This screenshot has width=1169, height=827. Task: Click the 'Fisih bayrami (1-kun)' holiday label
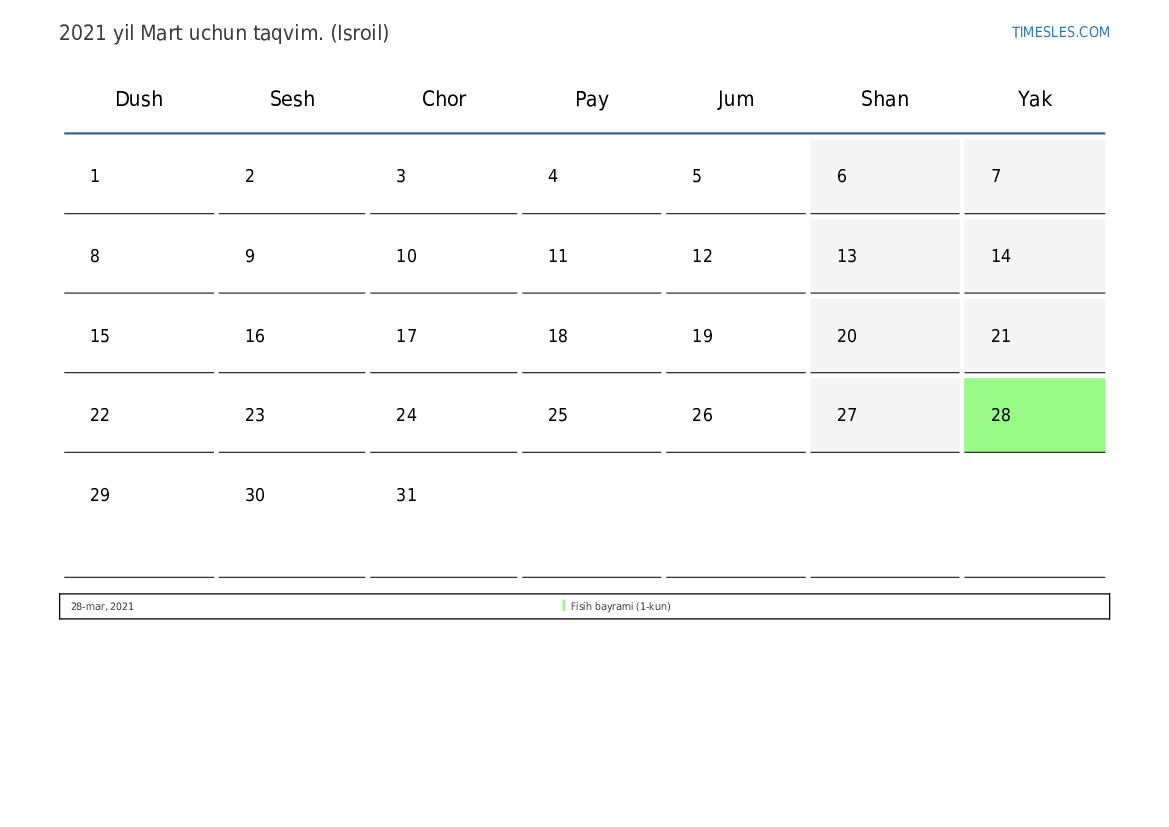[x=620, y=606]
